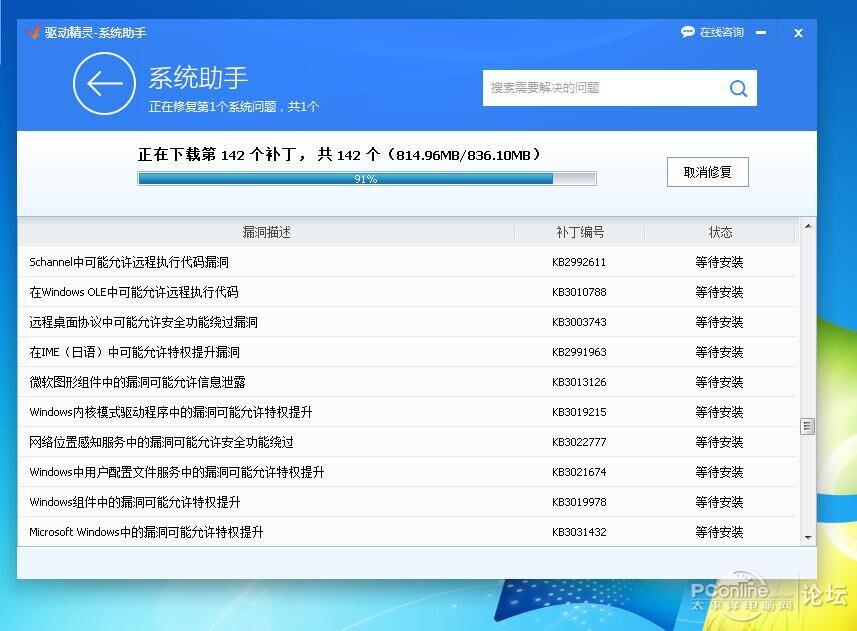
Task: Click the back arrow circle icon
Action: [x=104, y=84]
